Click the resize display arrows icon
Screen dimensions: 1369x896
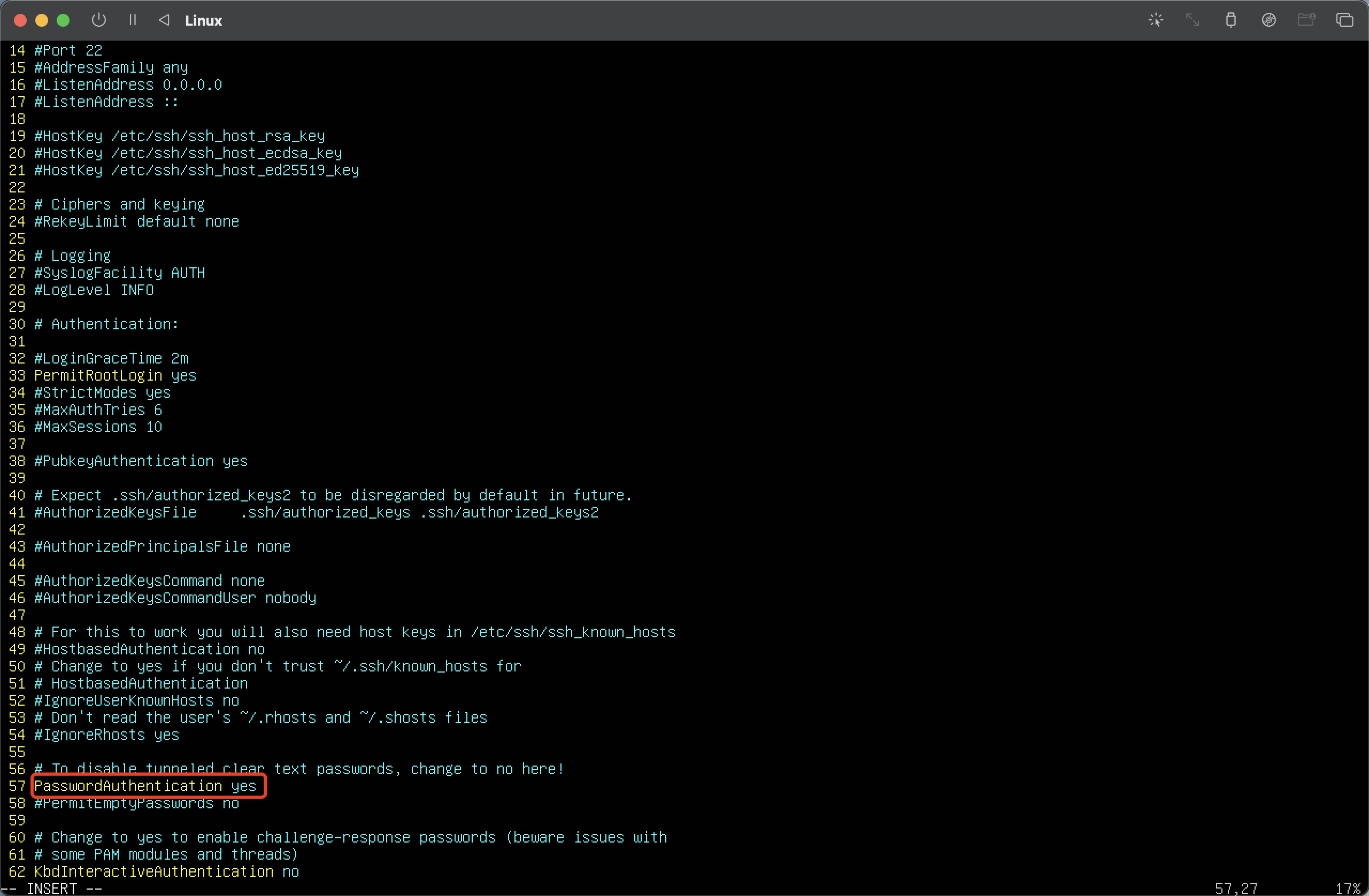(1193, 20)
